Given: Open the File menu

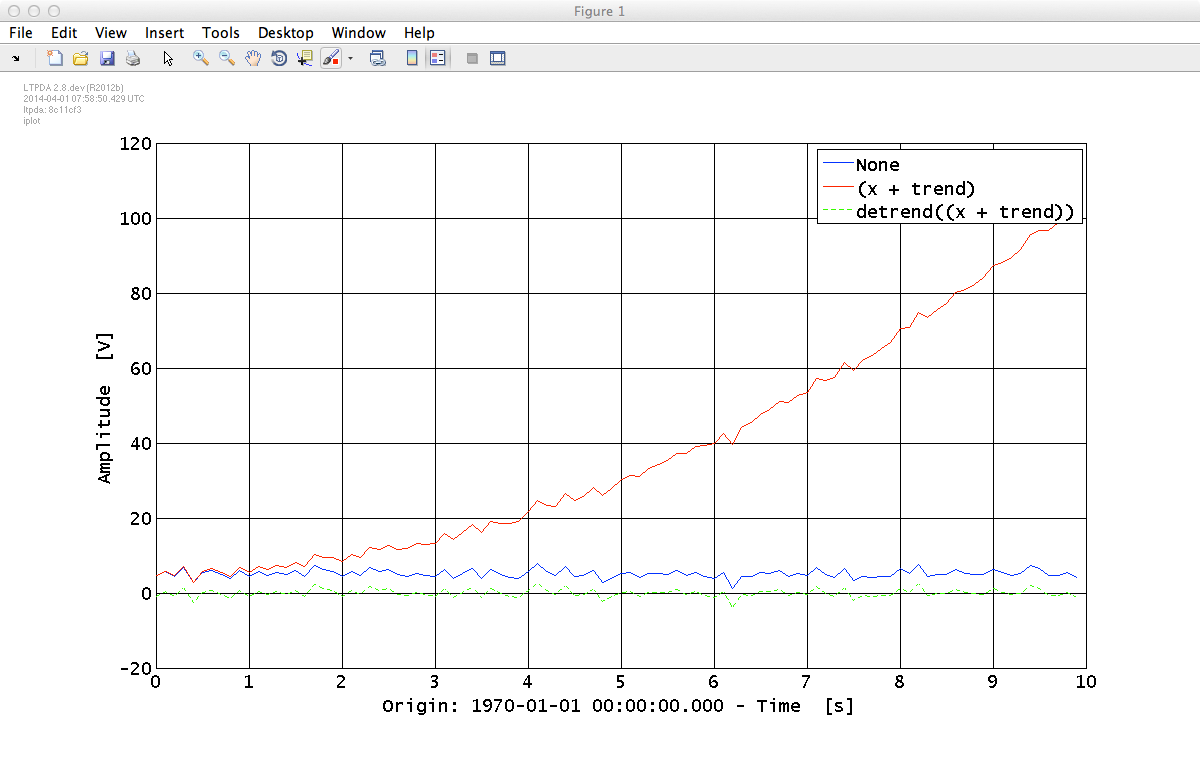Looking at the screenshot, I should (20, 33).
